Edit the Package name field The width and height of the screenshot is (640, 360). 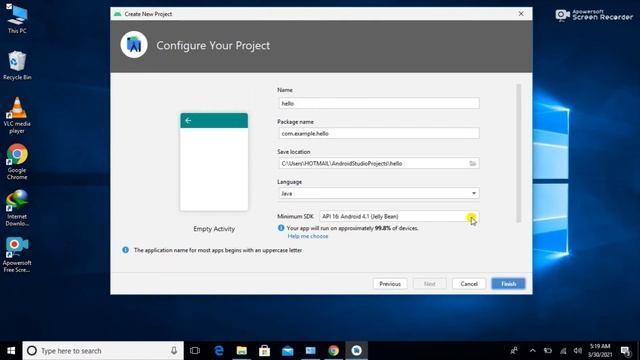point(379,133)
